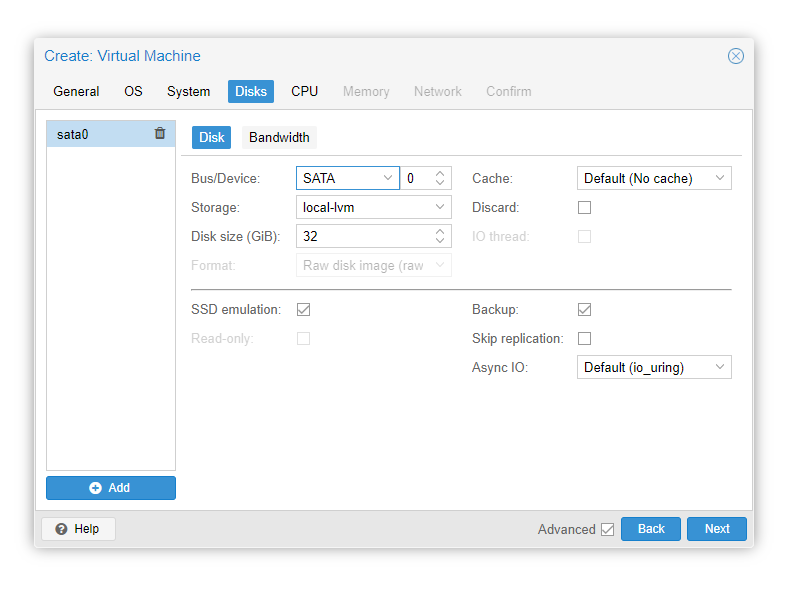
Task: Click inside the Disk size input field
Action: tap(360, 236)
